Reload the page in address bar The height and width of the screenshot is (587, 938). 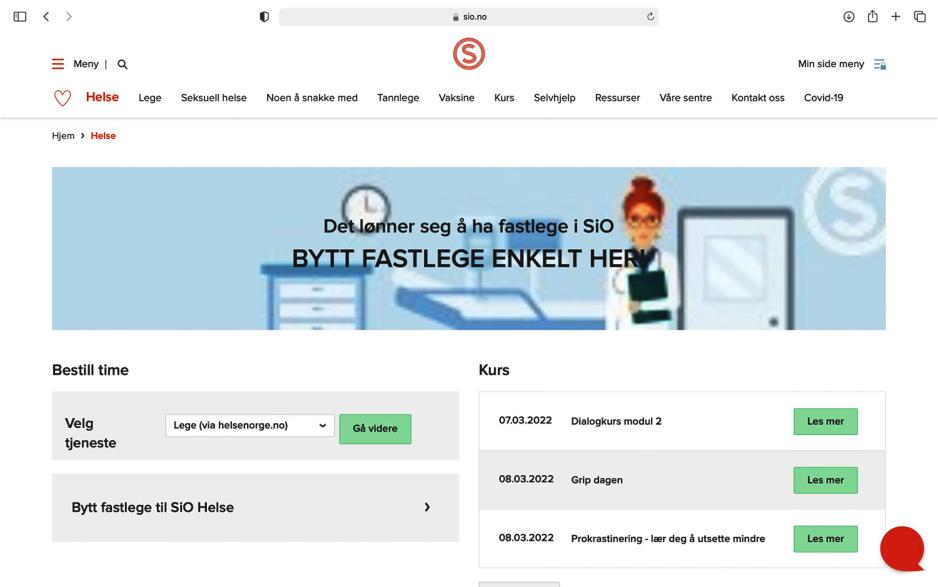point(651,17)
